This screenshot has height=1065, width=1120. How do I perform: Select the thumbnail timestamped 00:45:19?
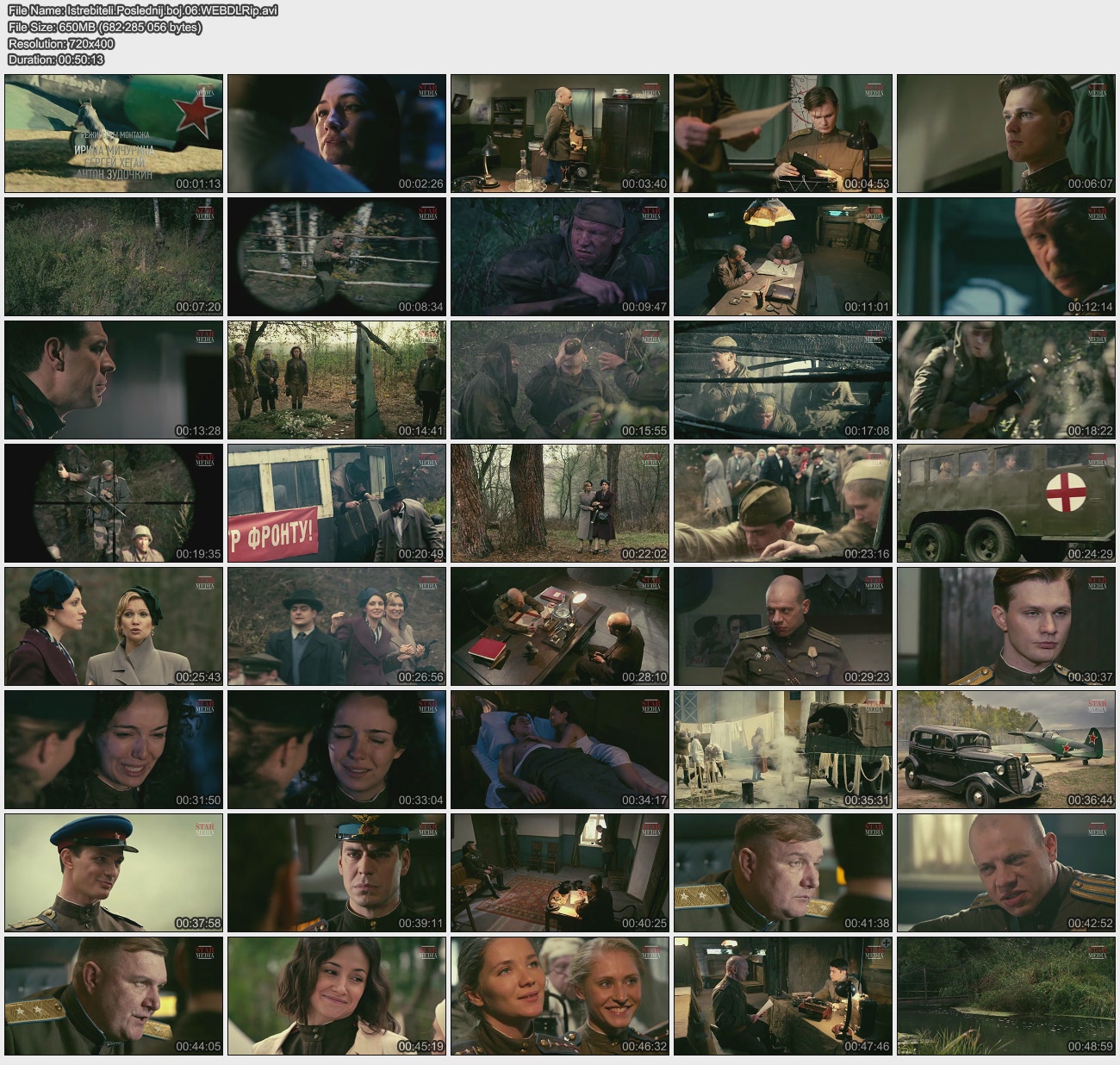(337, 996)
